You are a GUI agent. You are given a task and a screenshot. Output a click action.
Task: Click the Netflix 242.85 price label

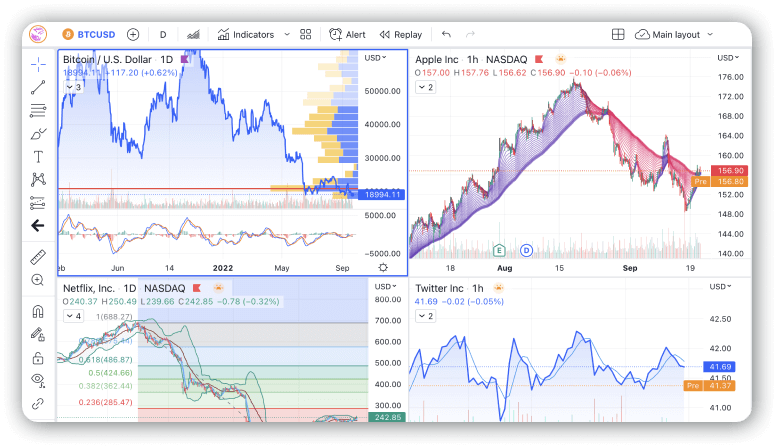[x=387, y=417]
